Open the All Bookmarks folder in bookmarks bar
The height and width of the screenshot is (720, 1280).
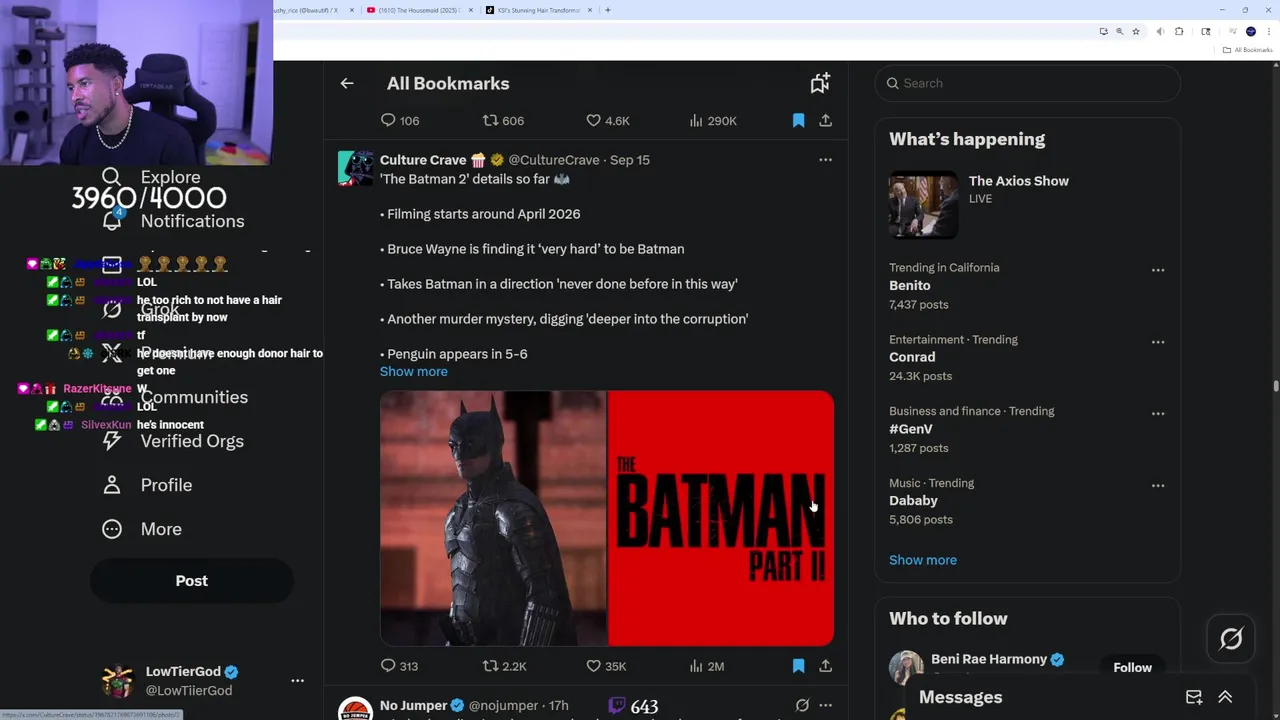tap(1246, 50)
